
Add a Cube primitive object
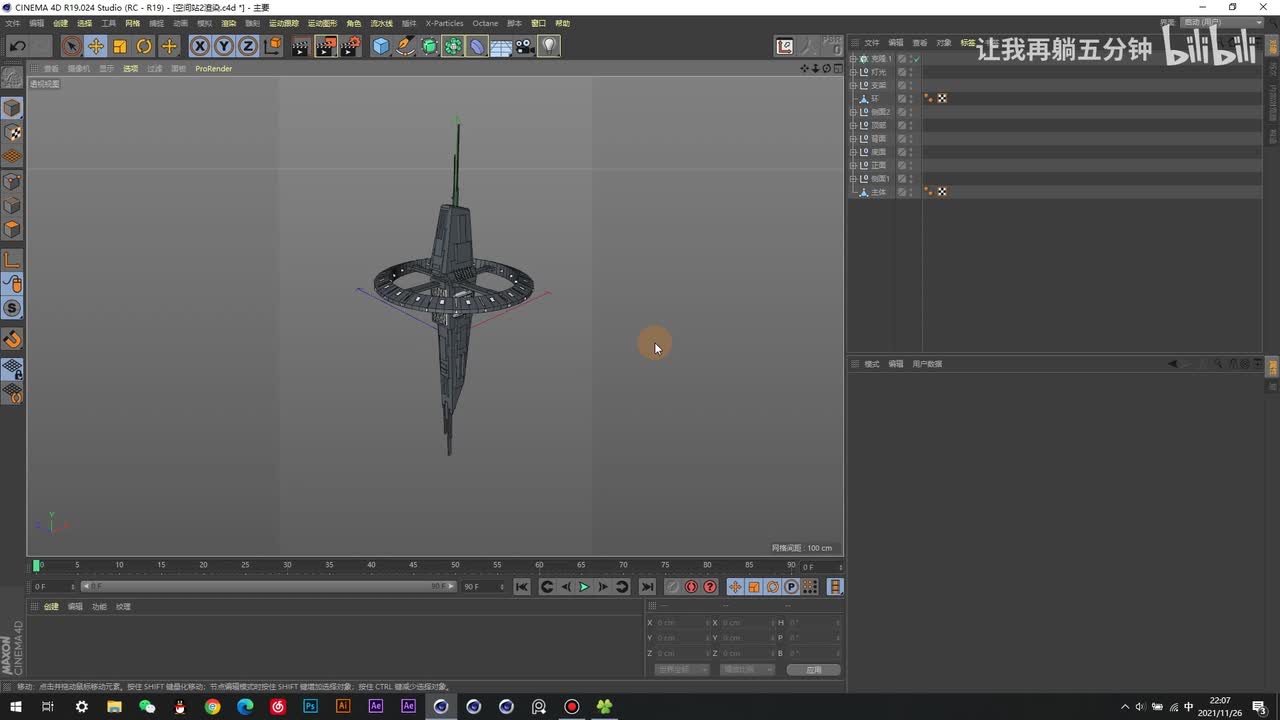pyautogui.click(x=381, y=46)
